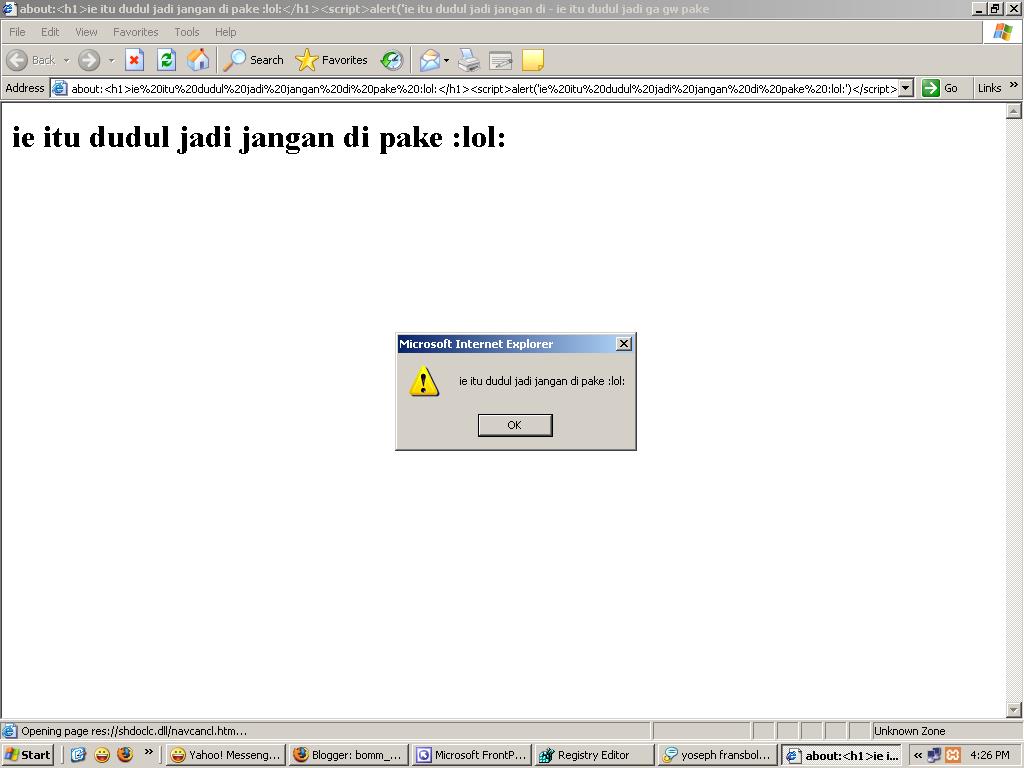
Task: Click the red Stop loading icon
Action: (135, 60)
